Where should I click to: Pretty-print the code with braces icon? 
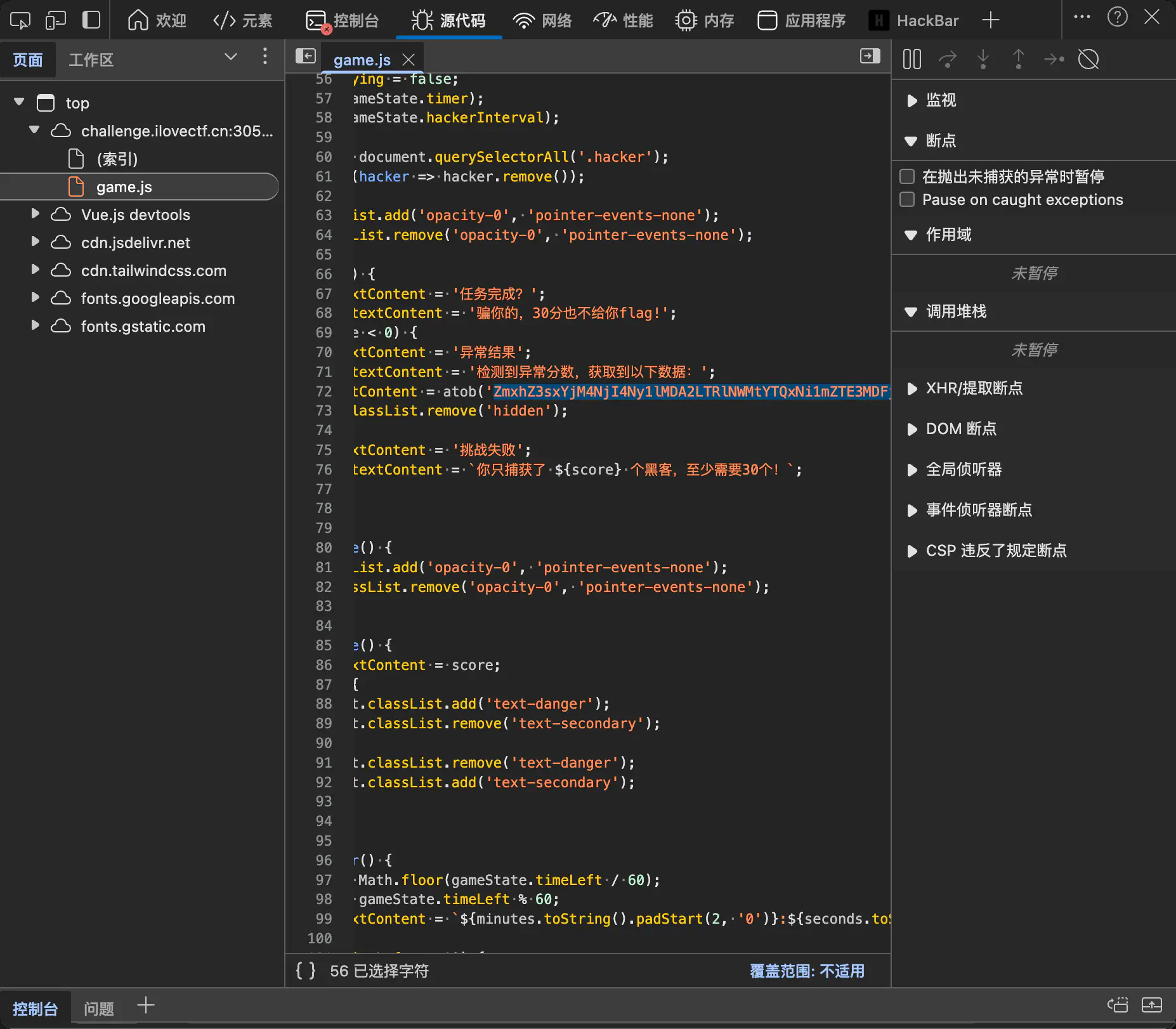[x=305, y=970]
